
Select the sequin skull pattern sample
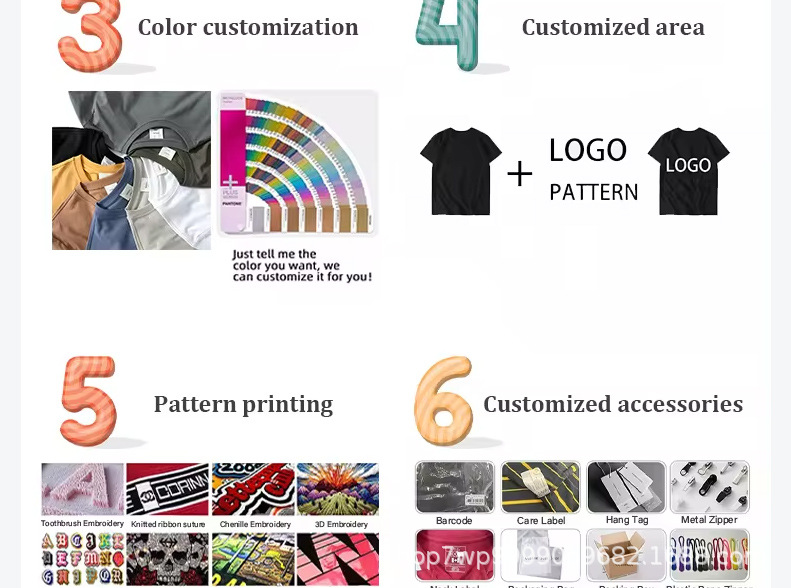[x=167, y=559]
